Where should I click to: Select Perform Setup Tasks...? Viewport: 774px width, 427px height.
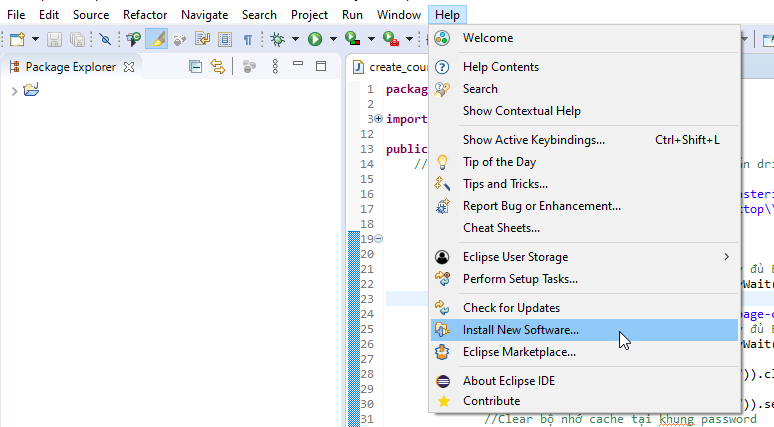[584, 279]
